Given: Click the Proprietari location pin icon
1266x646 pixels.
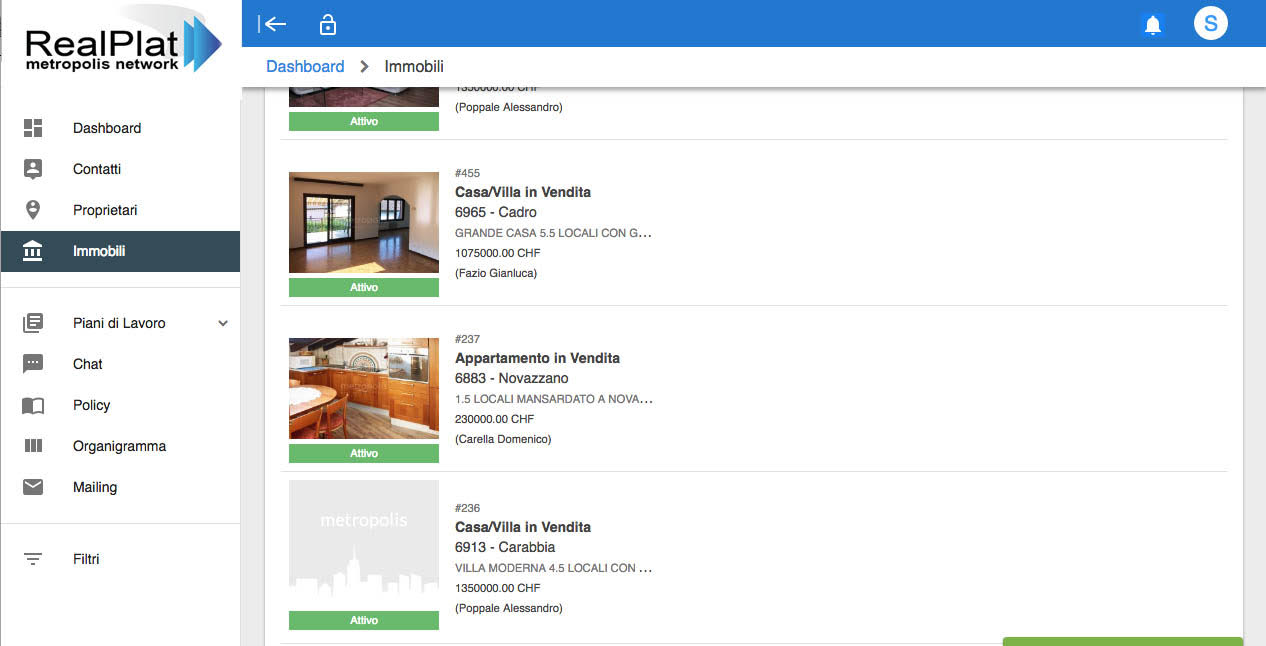Looking at the screenshot, I should click(x=33, y=210).
